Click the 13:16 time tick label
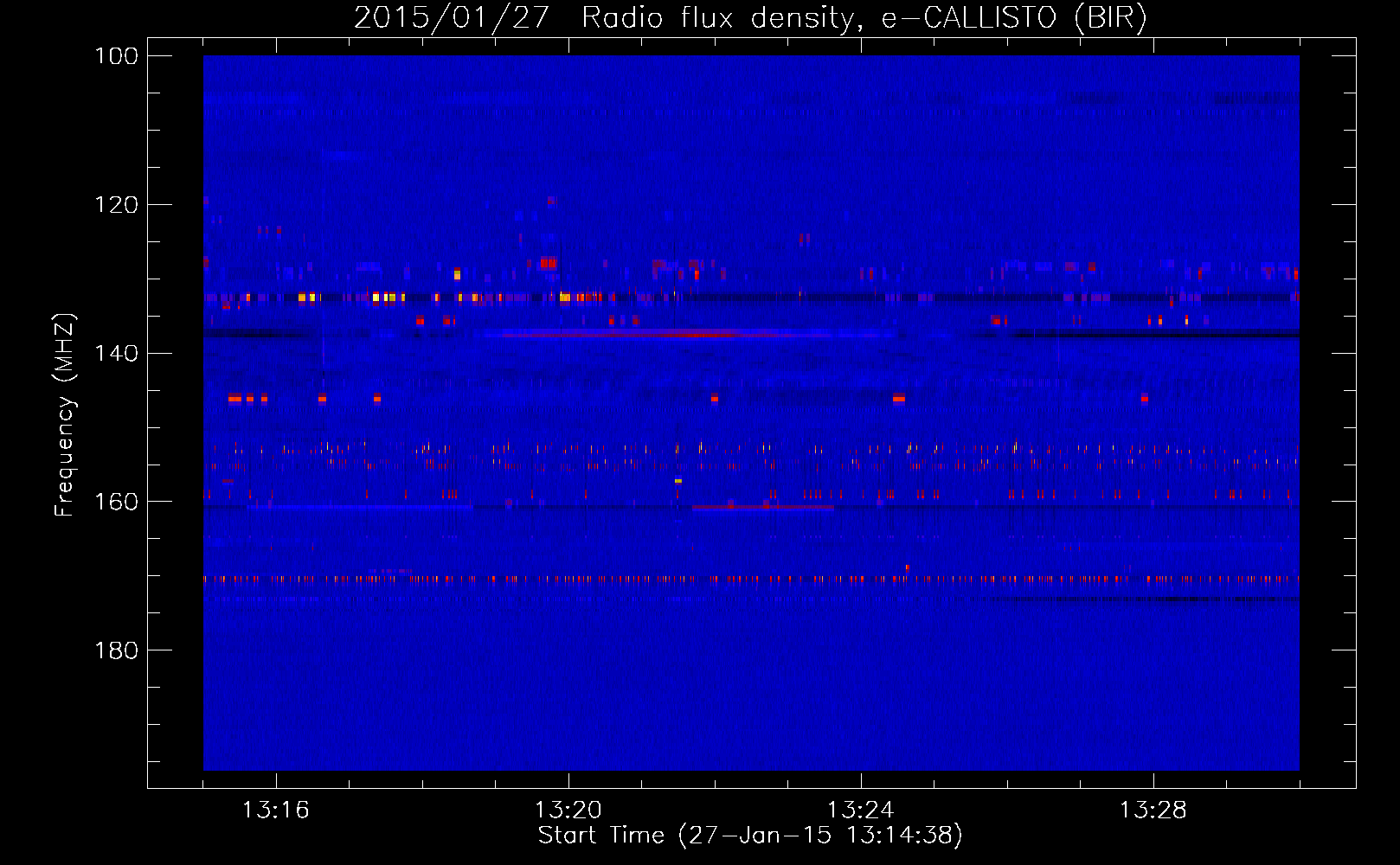The image size is (1400, 865). 276,811
